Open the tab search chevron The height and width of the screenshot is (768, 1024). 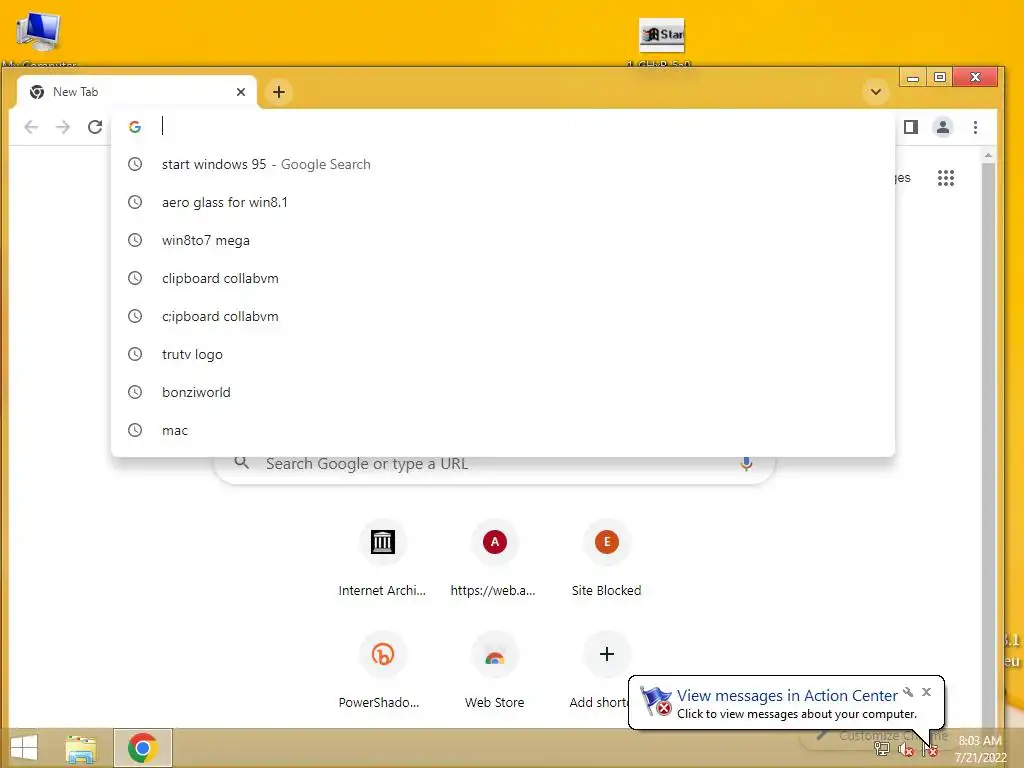click(x=876, y=92)
